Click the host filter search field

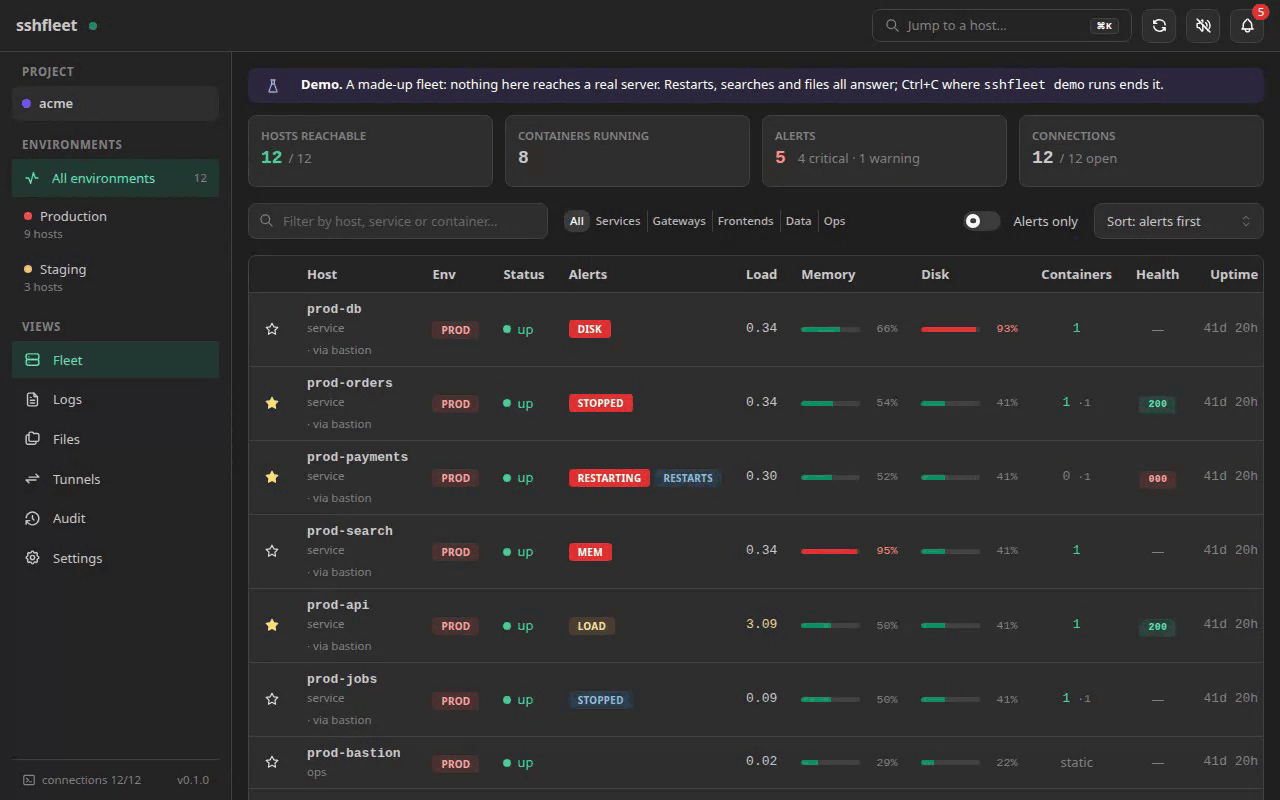click(x=398, y=221)
